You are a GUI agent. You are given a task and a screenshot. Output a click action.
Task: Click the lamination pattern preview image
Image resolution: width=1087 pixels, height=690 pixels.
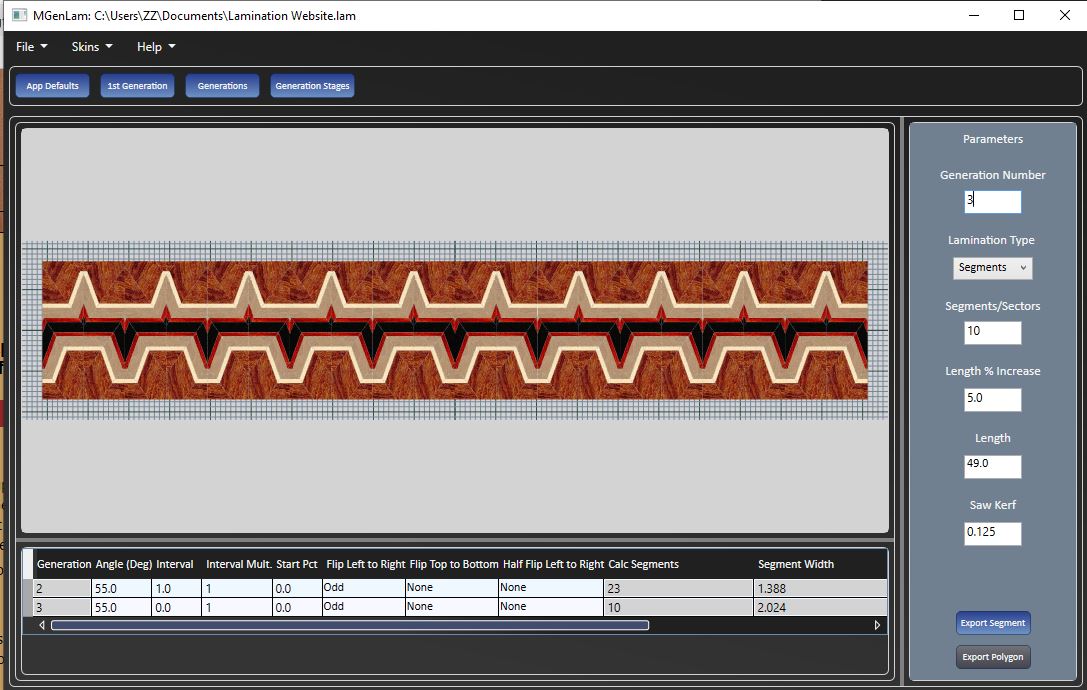tap(455, 330)
